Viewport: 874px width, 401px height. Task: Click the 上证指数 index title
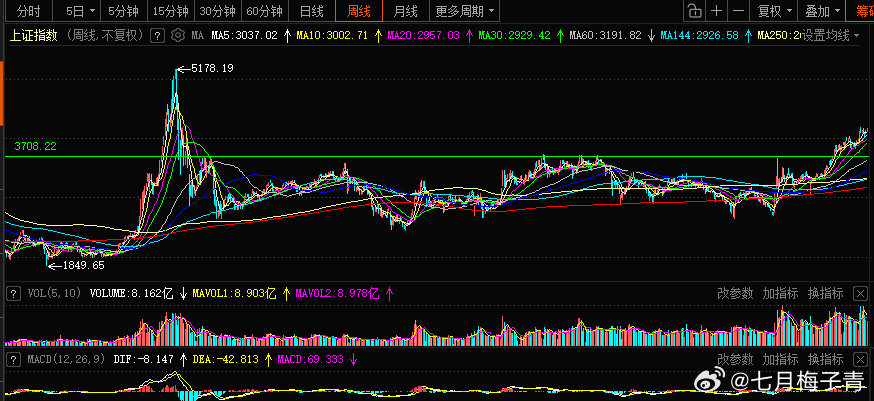tap(34, 36)
